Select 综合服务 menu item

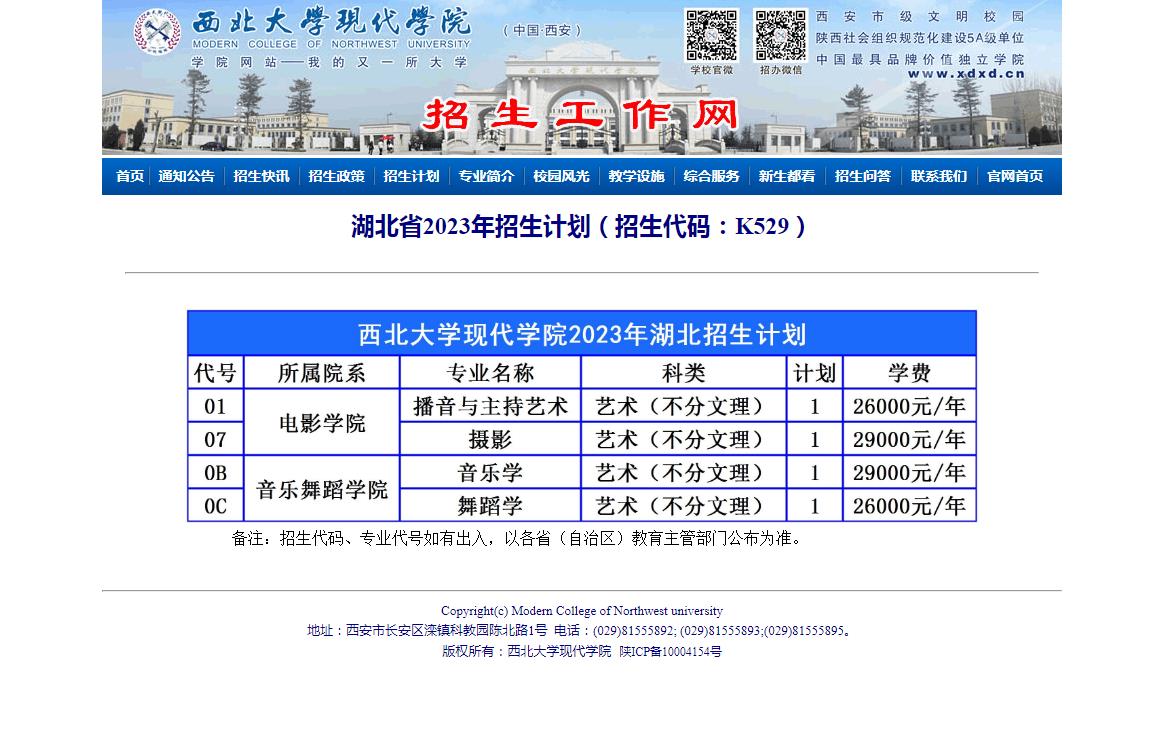(x=711, y=176)
